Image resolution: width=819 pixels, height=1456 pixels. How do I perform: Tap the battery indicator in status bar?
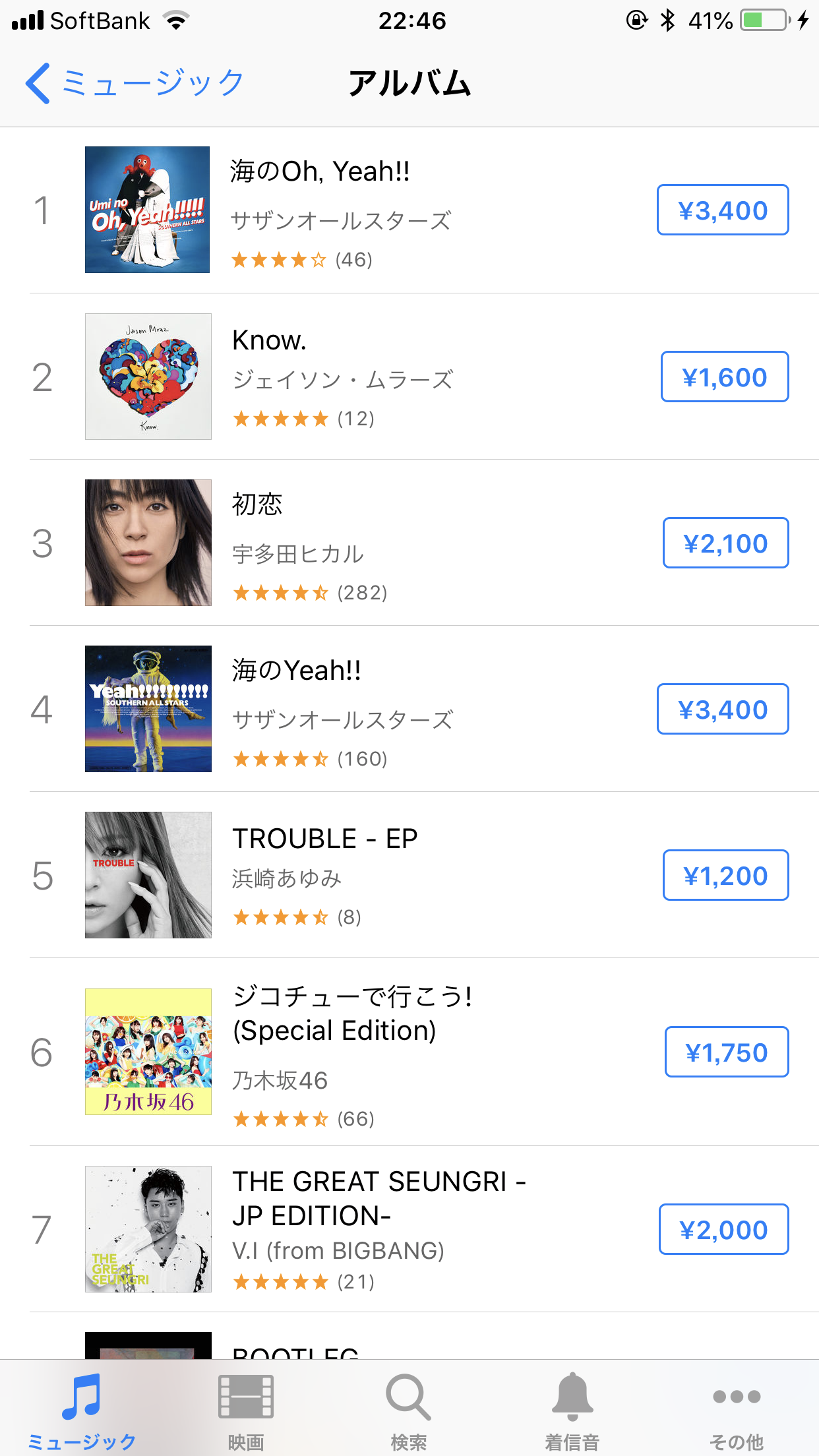[x=765, y=20]
